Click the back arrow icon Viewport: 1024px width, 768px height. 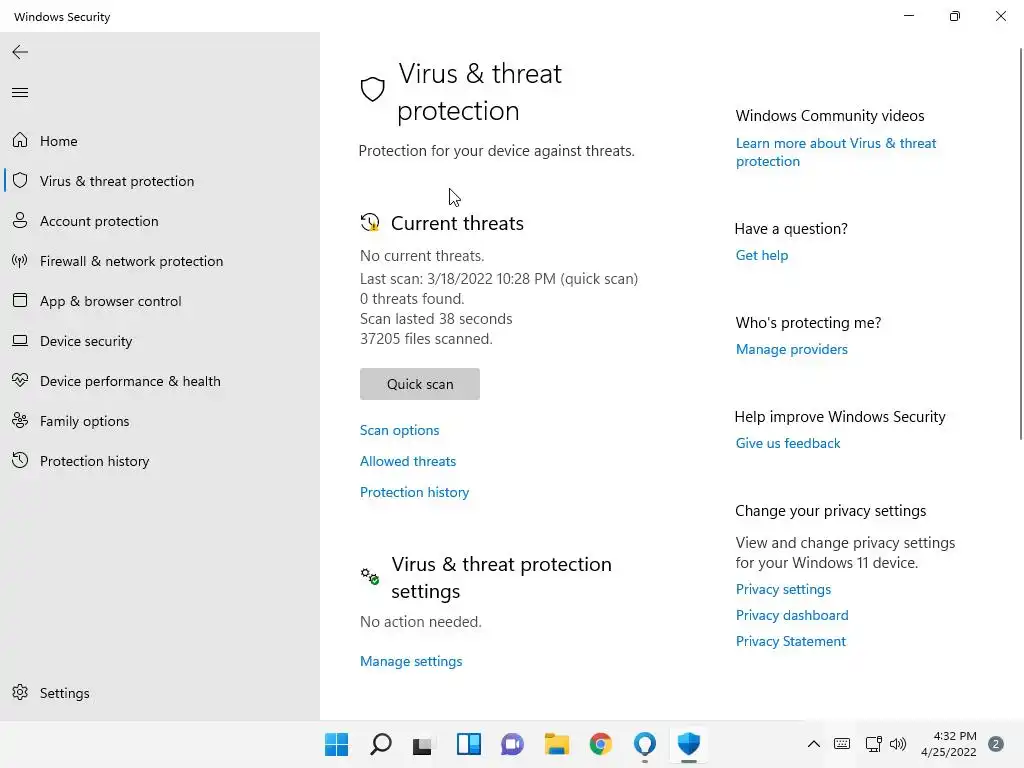pos(20,52)
